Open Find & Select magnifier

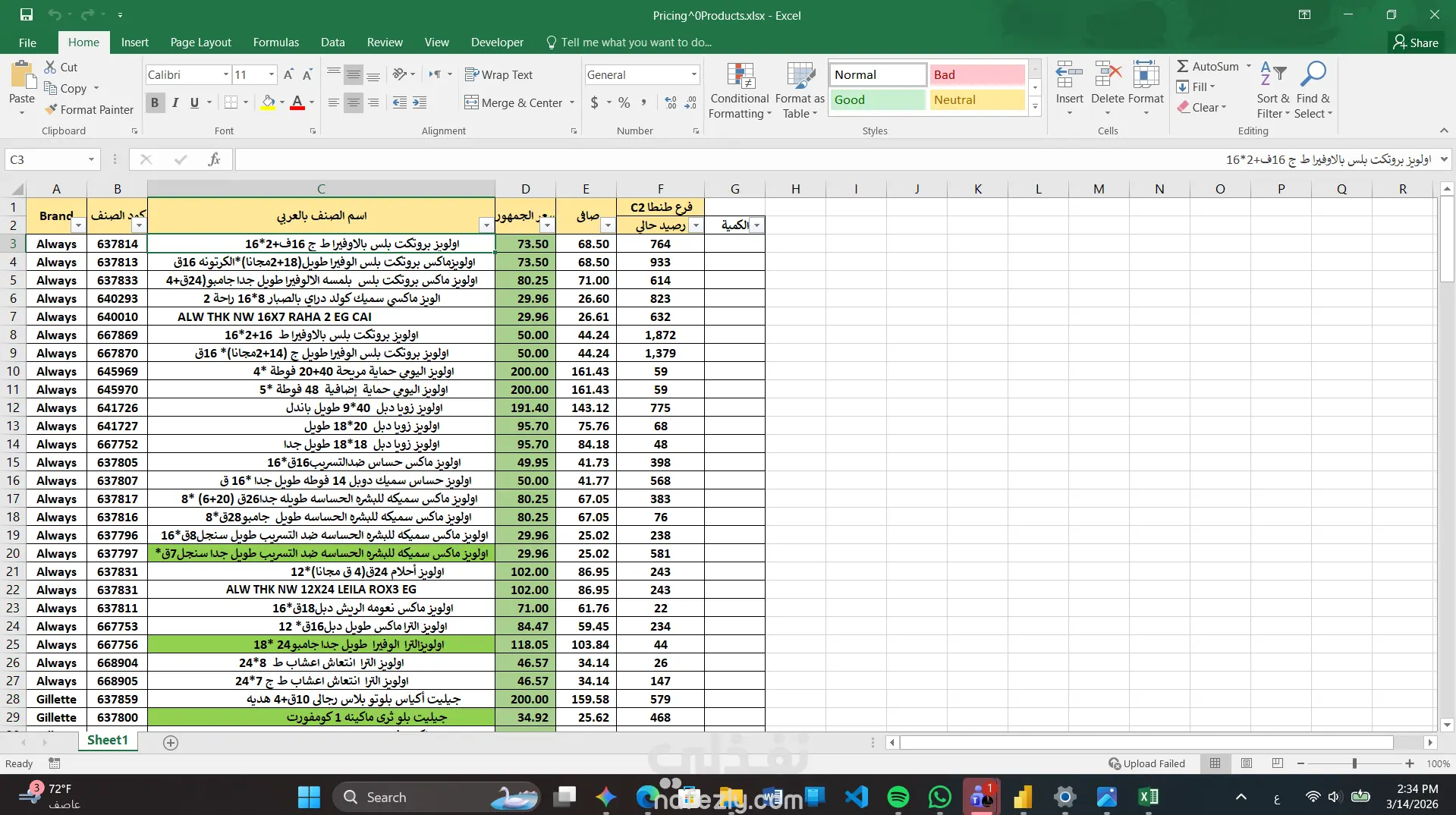(x=1313, y=90)
